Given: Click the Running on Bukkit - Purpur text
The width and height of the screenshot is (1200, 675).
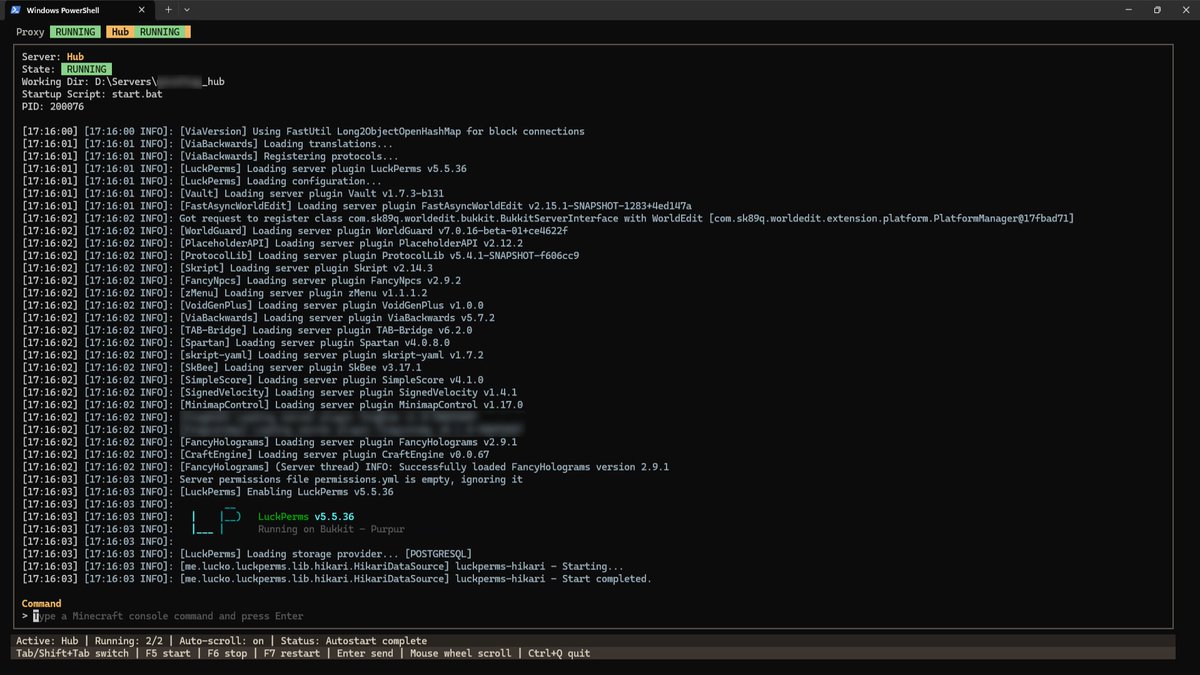Looking at the screenshot, I should click(331, 529).
